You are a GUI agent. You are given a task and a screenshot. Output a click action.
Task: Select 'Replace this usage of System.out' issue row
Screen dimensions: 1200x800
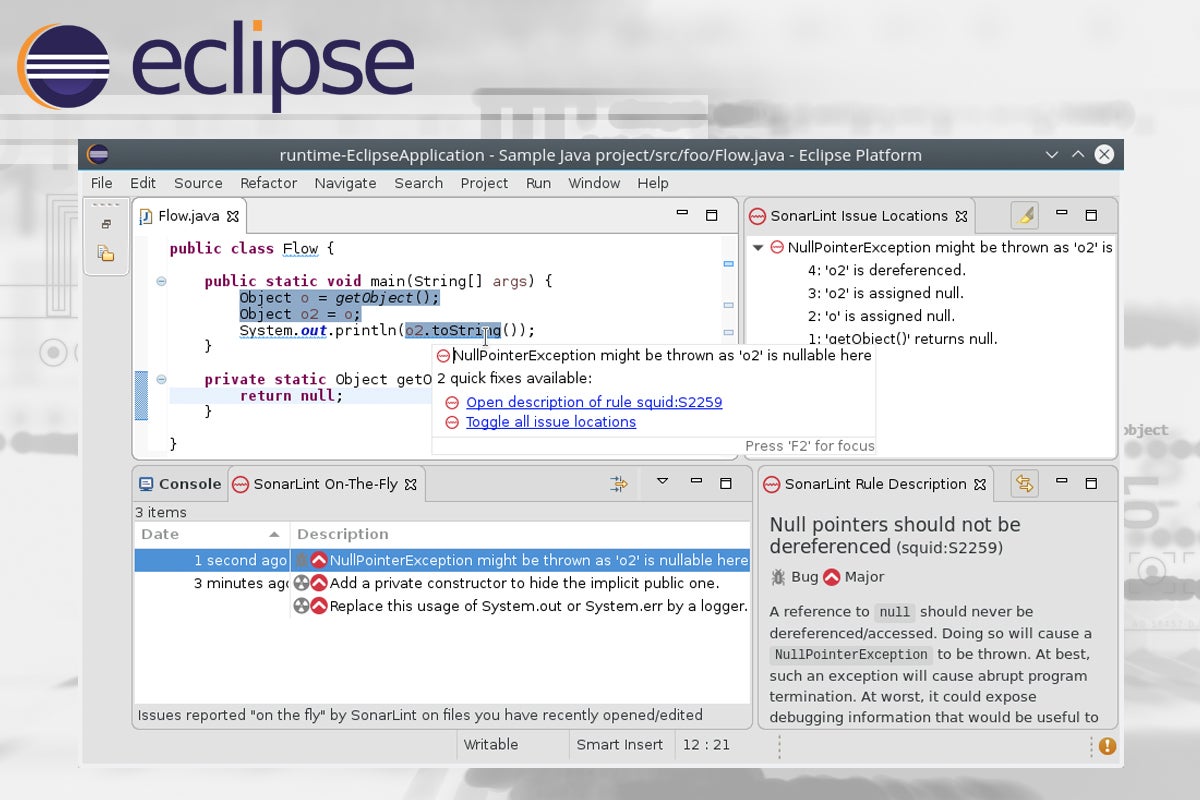click(442, 606)
